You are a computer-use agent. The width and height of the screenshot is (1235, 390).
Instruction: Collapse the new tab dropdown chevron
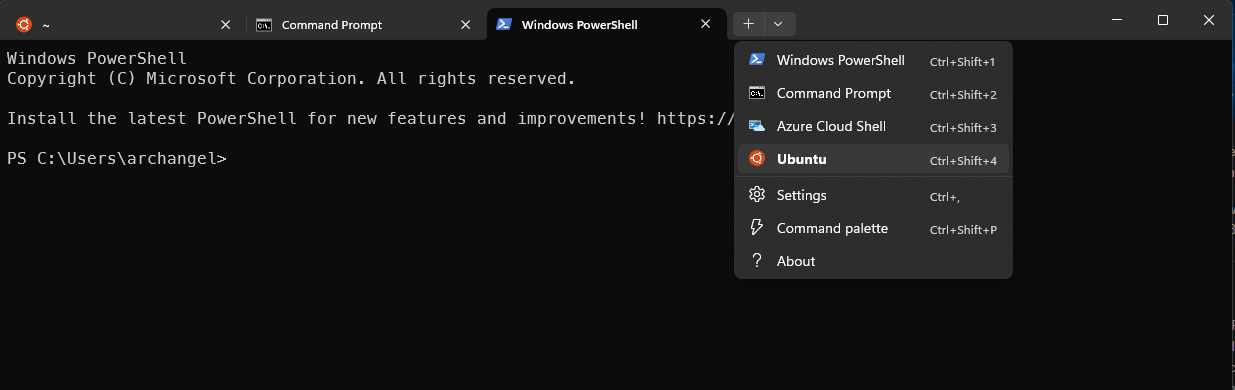778,24
